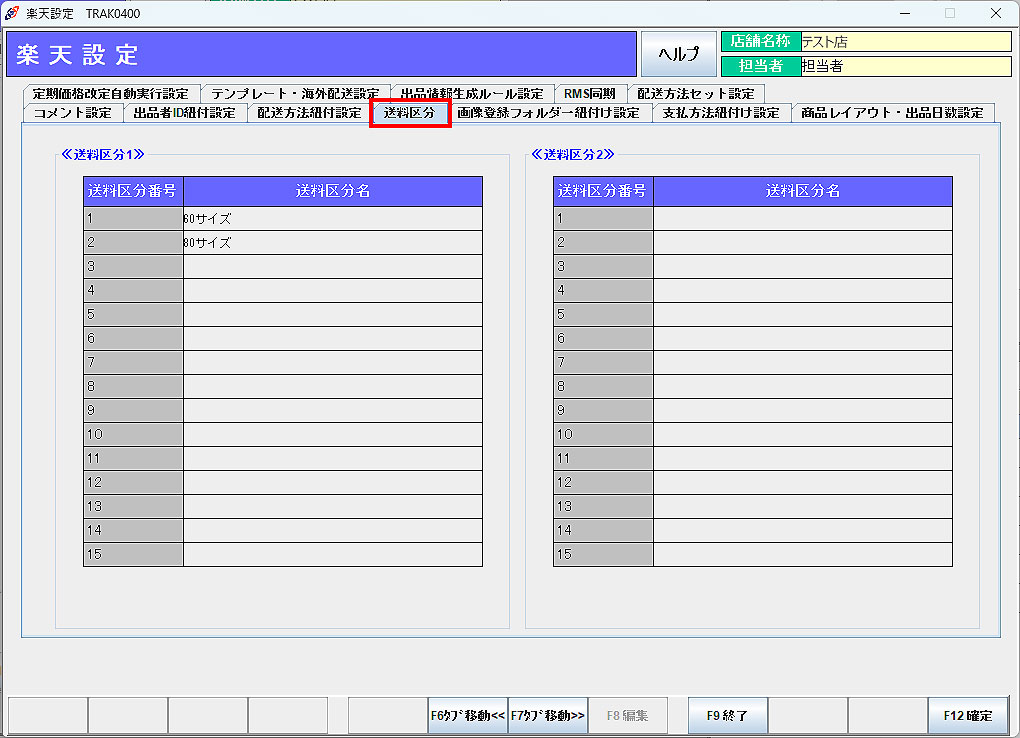Select the 定期価格改定自動実行設定 tab
This screenshot has height=738, width=1020.
[x=110, y=93]
